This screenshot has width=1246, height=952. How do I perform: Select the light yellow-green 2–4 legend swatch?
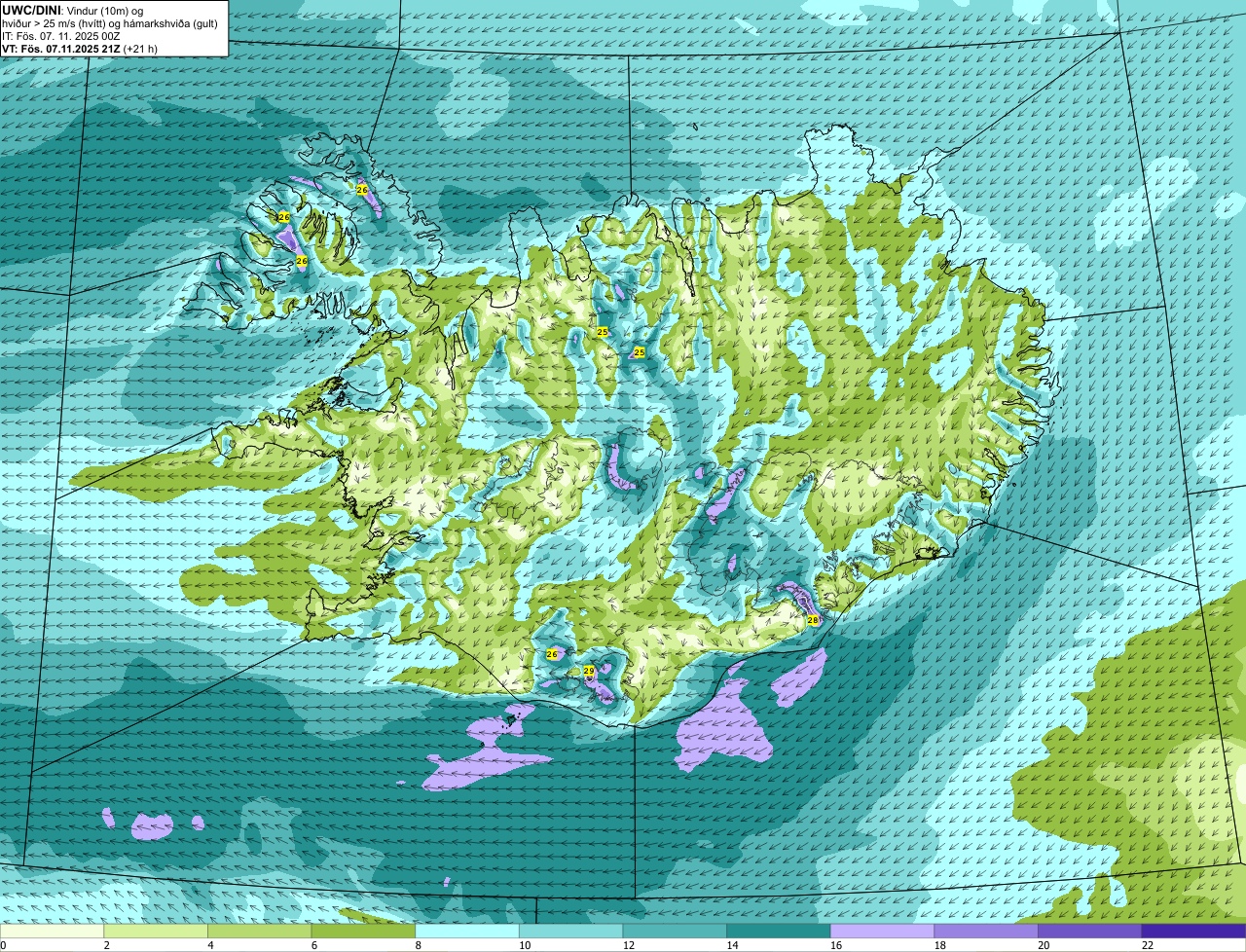[x=156, y=932]
